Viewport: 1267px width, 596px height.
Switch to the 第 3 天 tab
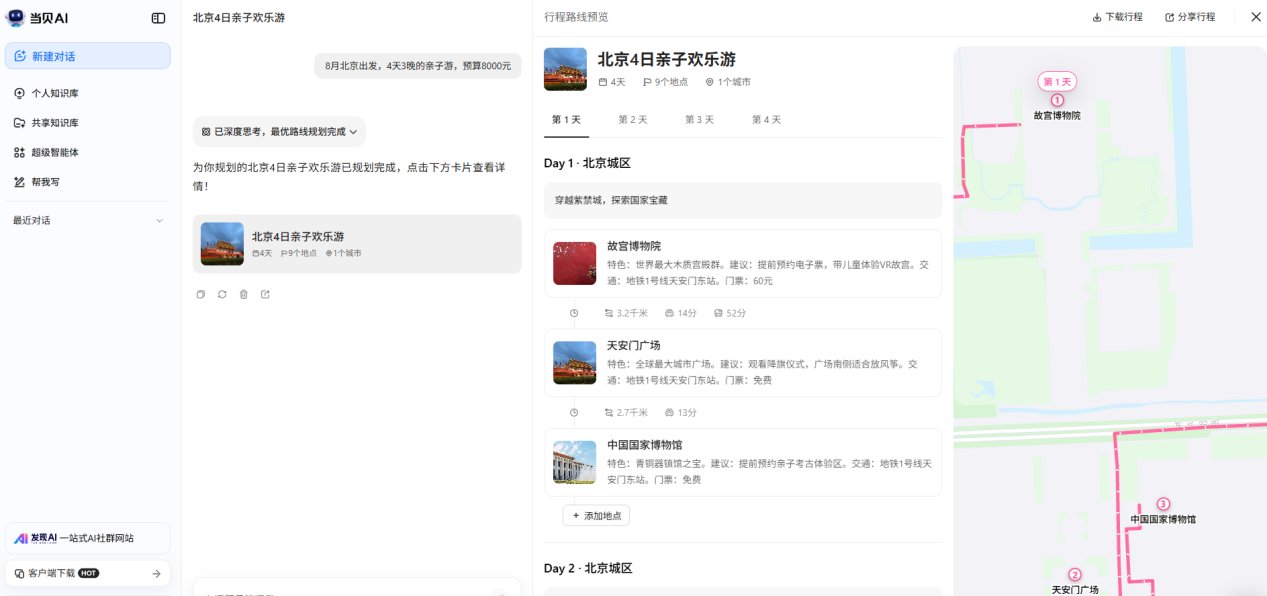(699, 119)
